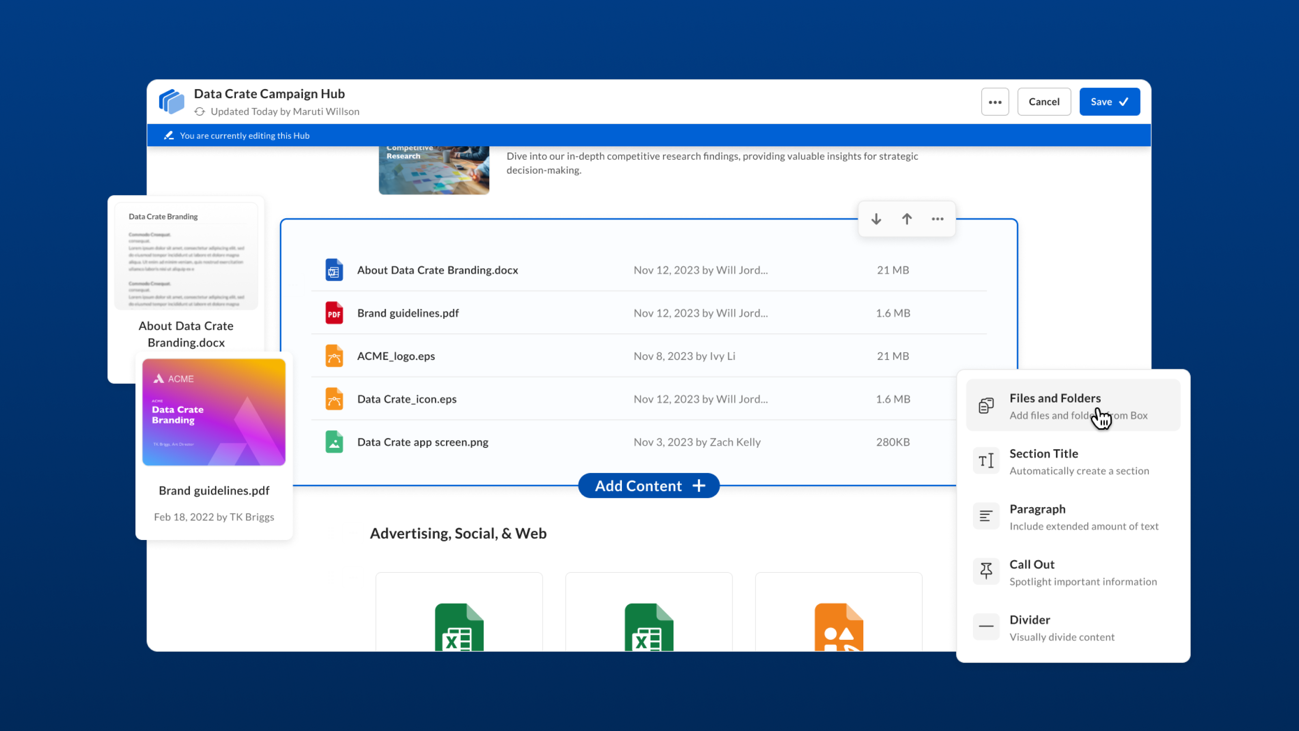
Task: Click the Data Crate hub logo icon
Action: click(171, 101)
